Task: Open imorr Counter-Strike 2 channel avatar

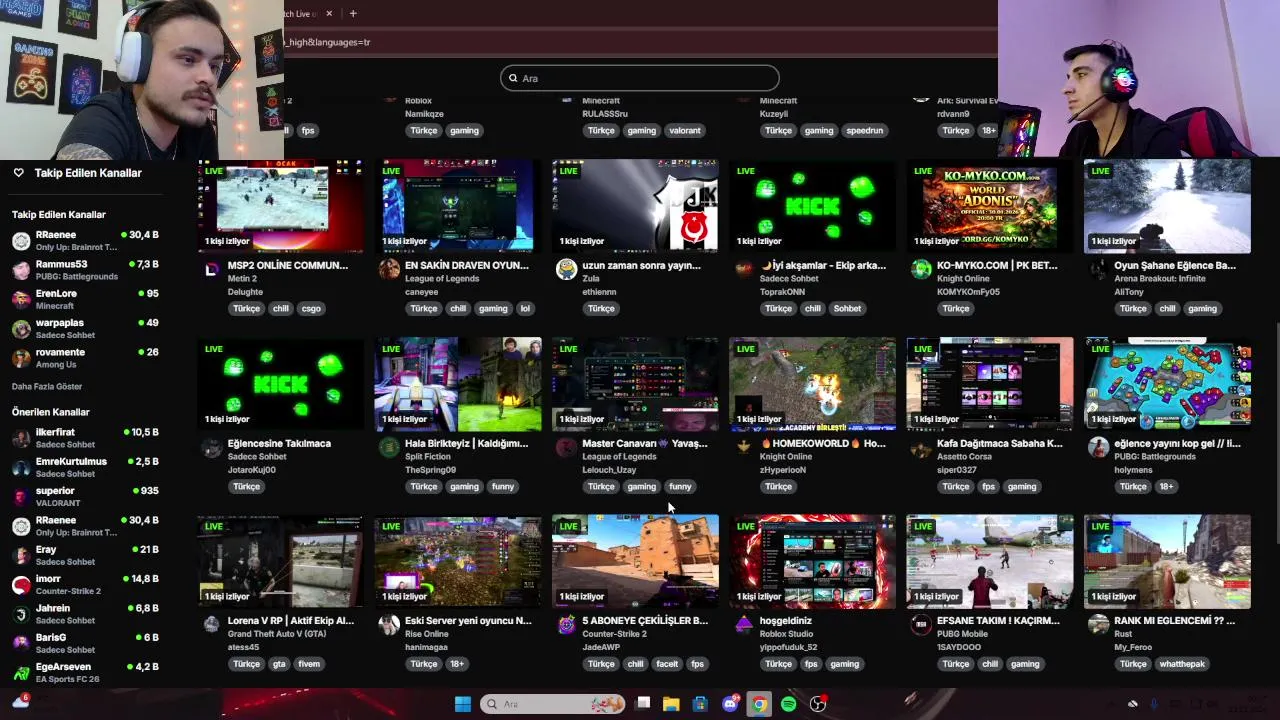Action: pyautogui.click(x=21, y=585)
